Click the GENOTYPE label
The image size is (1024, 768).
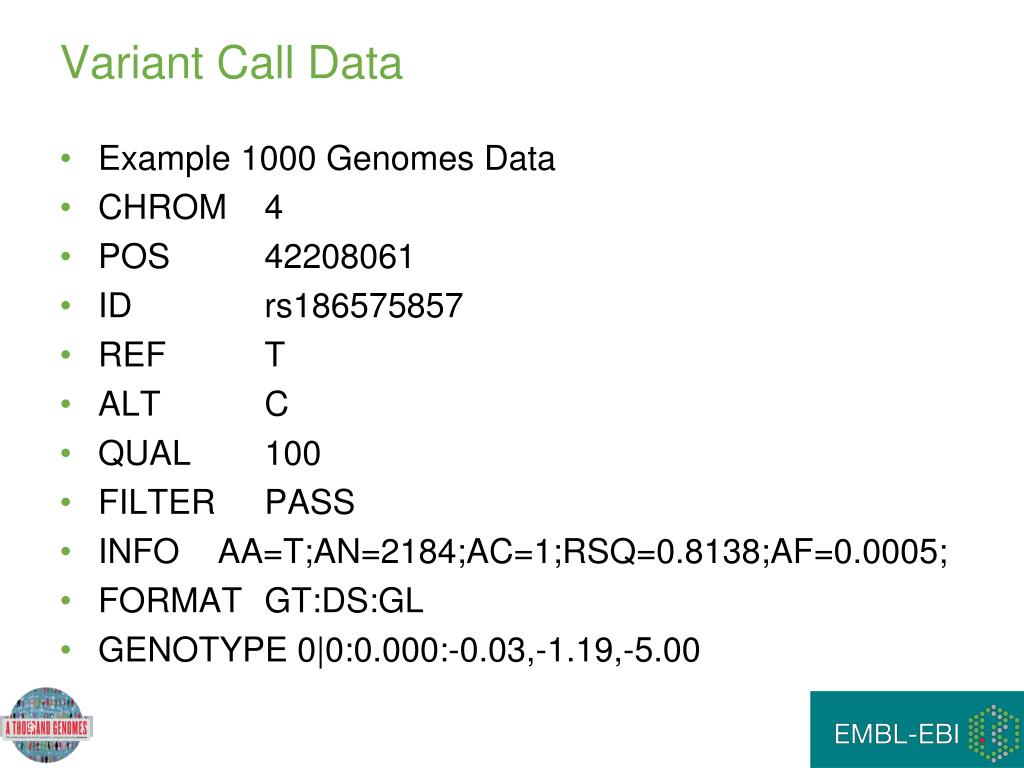pyautogui.click(x=192, y=650)
